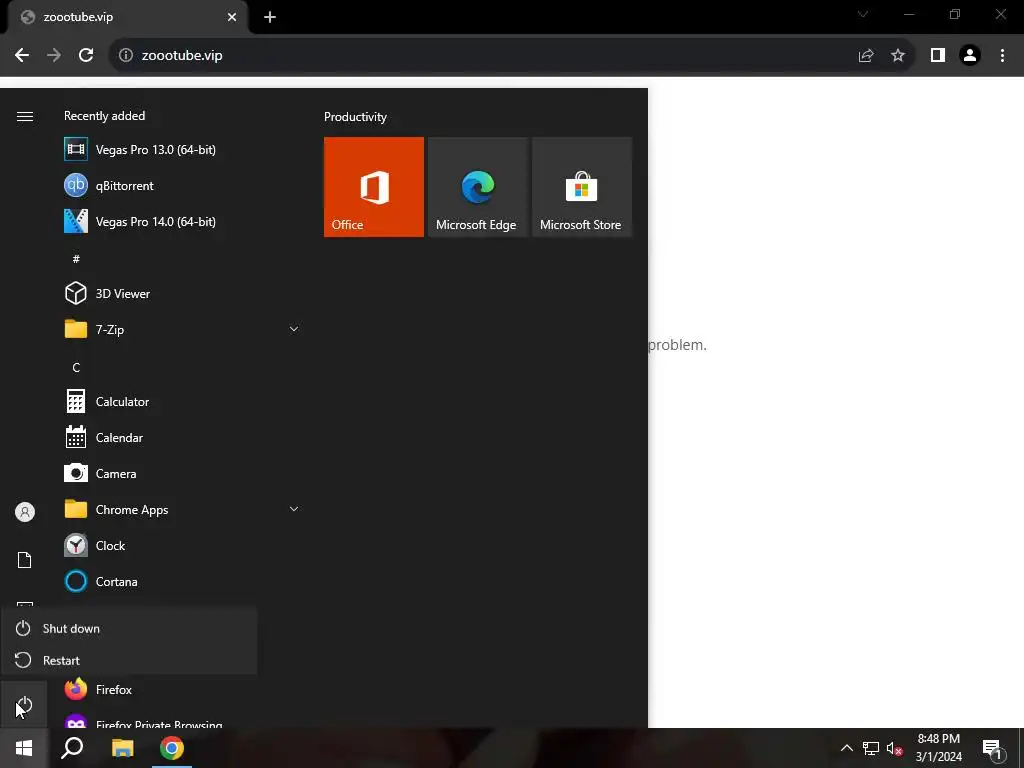Click the Chrome taskbar icon

(172, 748)
